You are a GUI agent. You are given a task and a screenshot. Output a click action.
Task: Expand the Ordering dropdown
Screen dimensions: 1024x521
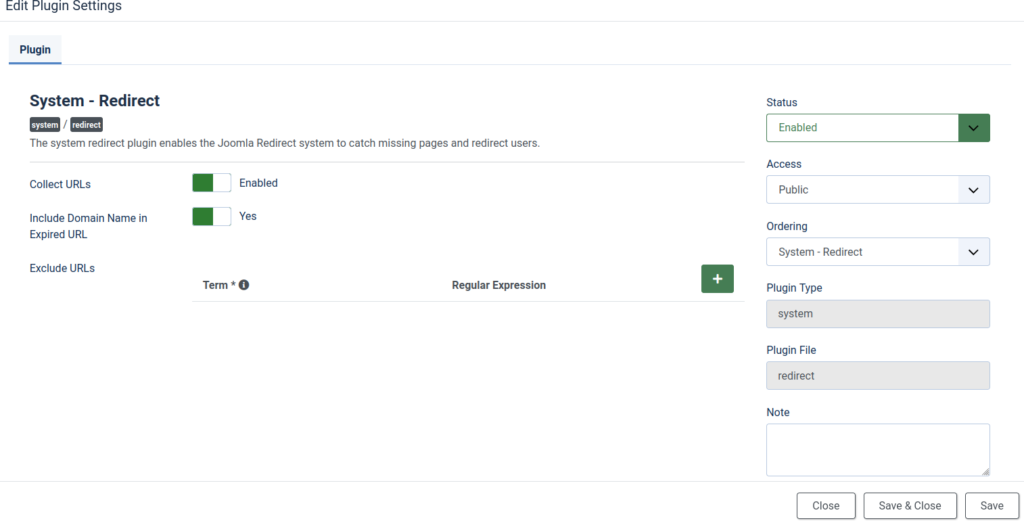tap(862, 252)
